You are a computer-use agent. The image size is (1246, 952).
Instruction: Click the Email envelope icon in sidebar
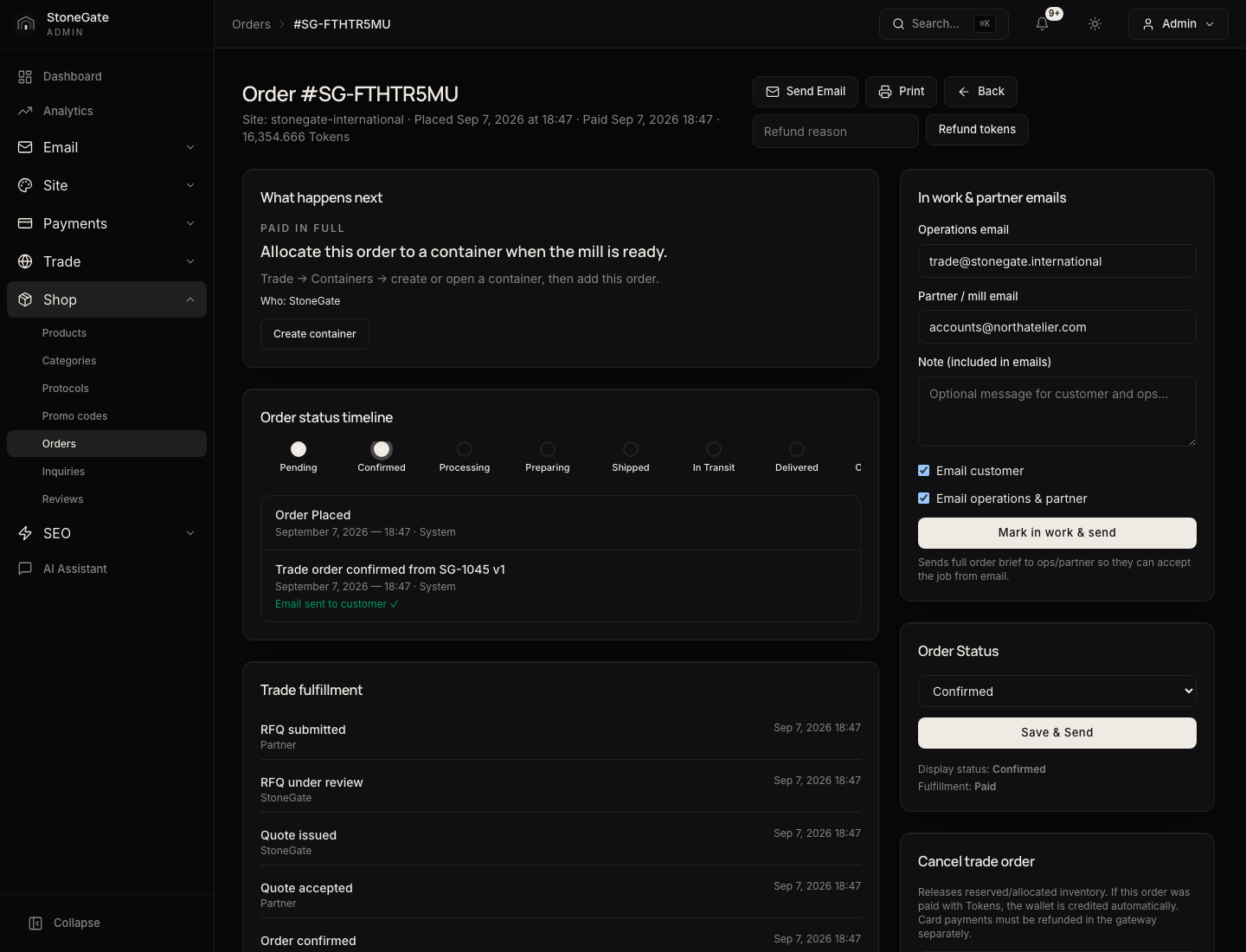[25, 147]
